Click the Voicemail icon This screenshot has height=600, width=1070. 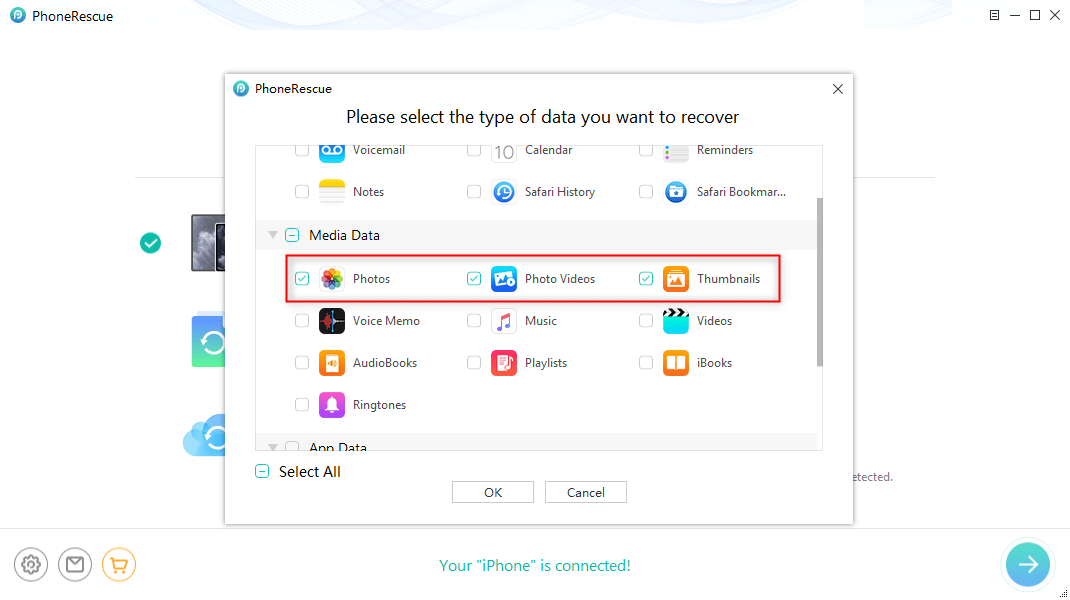332,154
